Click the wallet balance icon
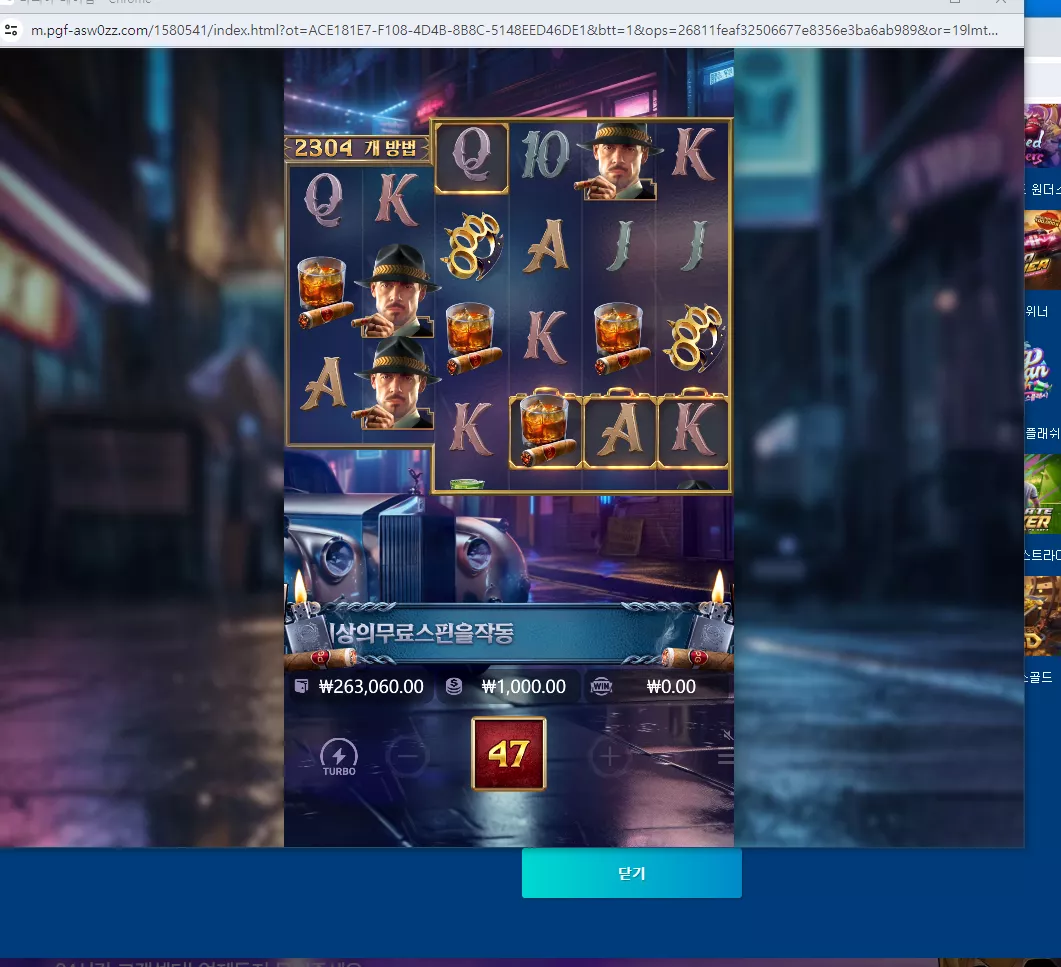The image size is (1061, 967). tap(302, 686)
